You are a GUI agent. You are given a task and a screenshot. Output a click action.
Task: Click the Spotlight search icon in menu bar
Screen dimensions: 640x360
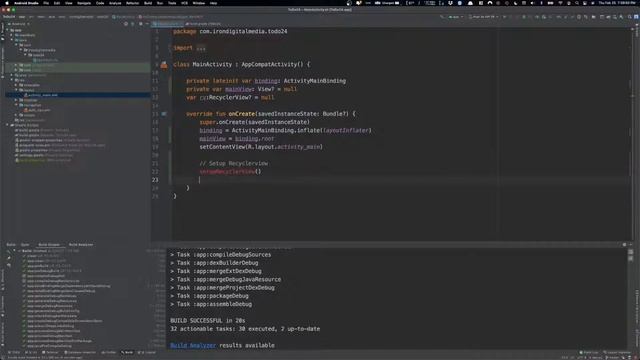click(x=577, y=3)
